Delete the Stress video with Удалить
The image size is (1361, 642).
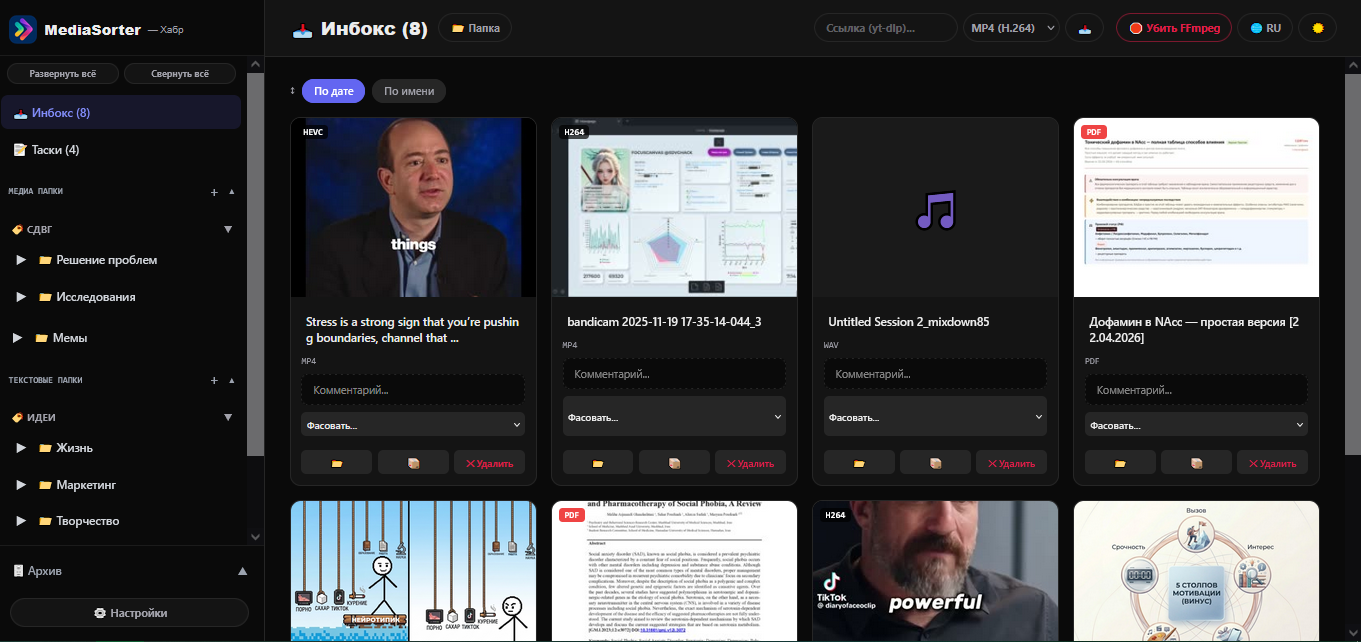489,463
